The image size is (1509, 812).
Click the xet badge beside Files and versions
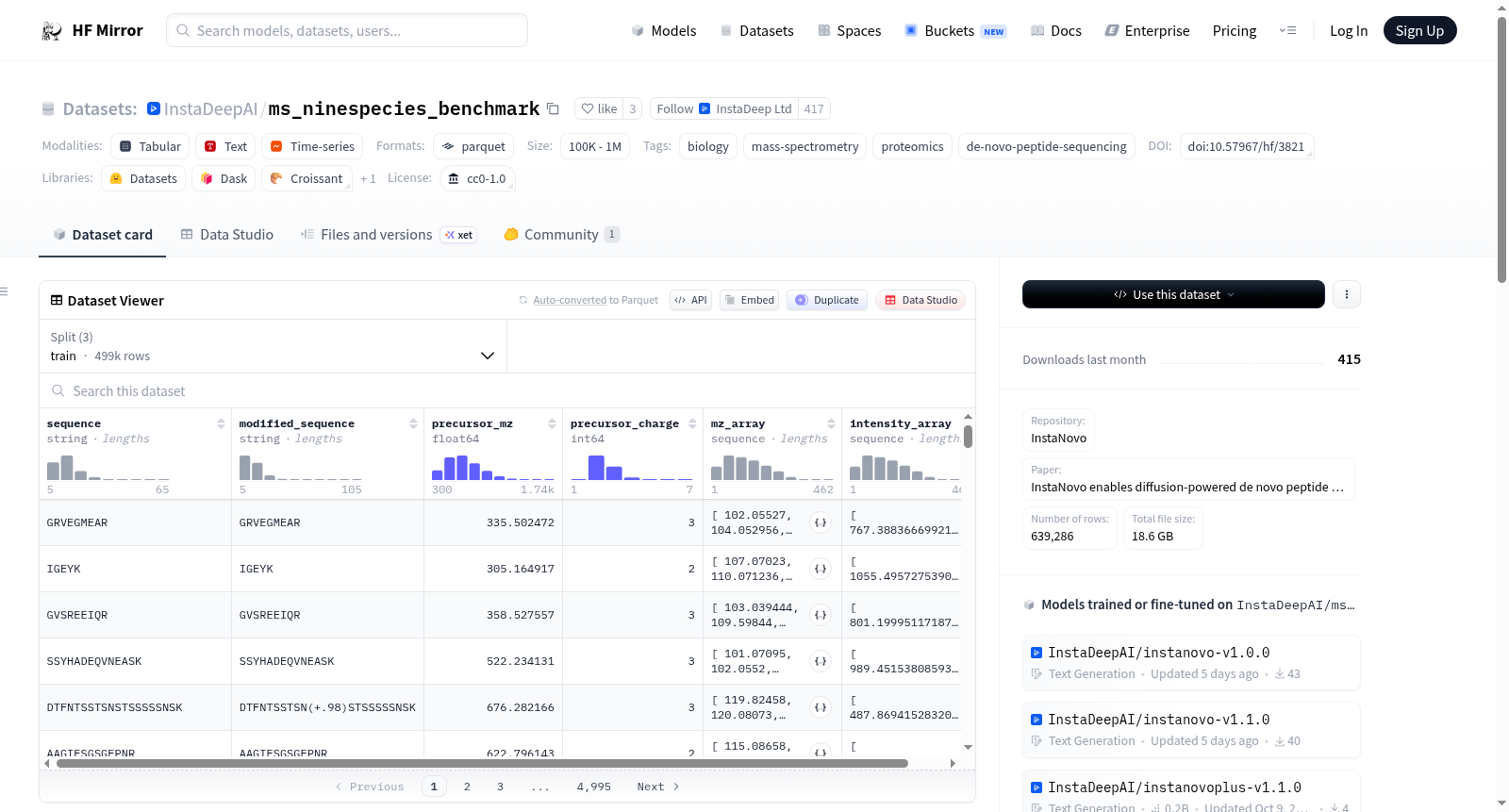coord(459,235)
